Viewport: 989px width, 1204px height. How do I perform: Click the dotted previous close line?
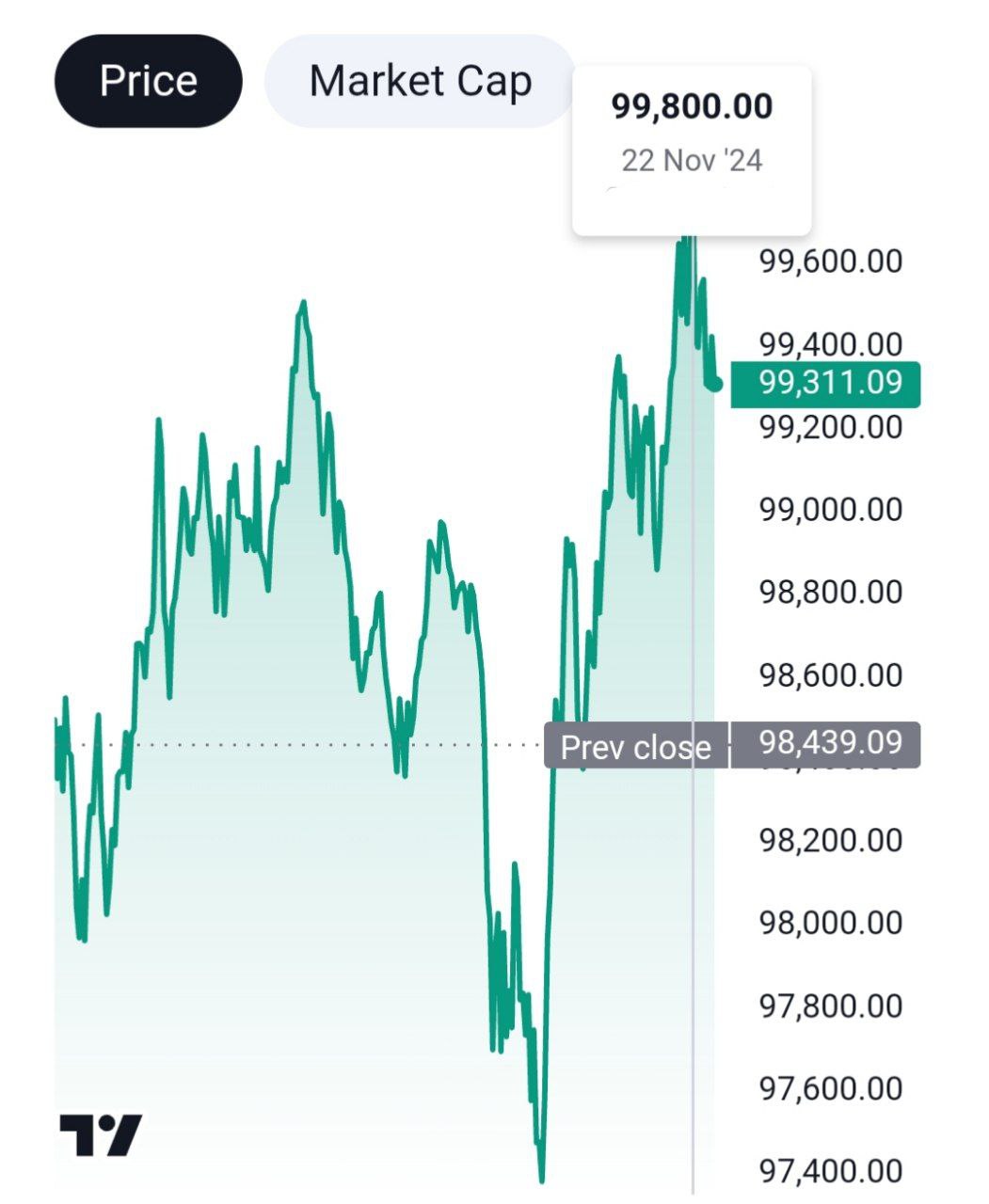(282, 745)
